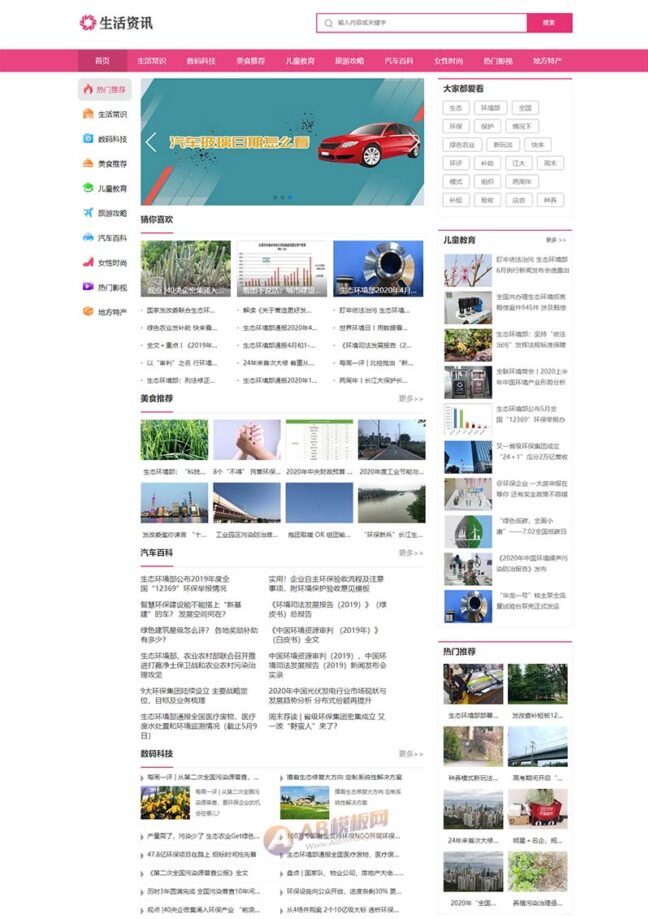Open the Shanghai skyline photo under 美食推荐
Screen dimensions: 648x919
(174, 503)
